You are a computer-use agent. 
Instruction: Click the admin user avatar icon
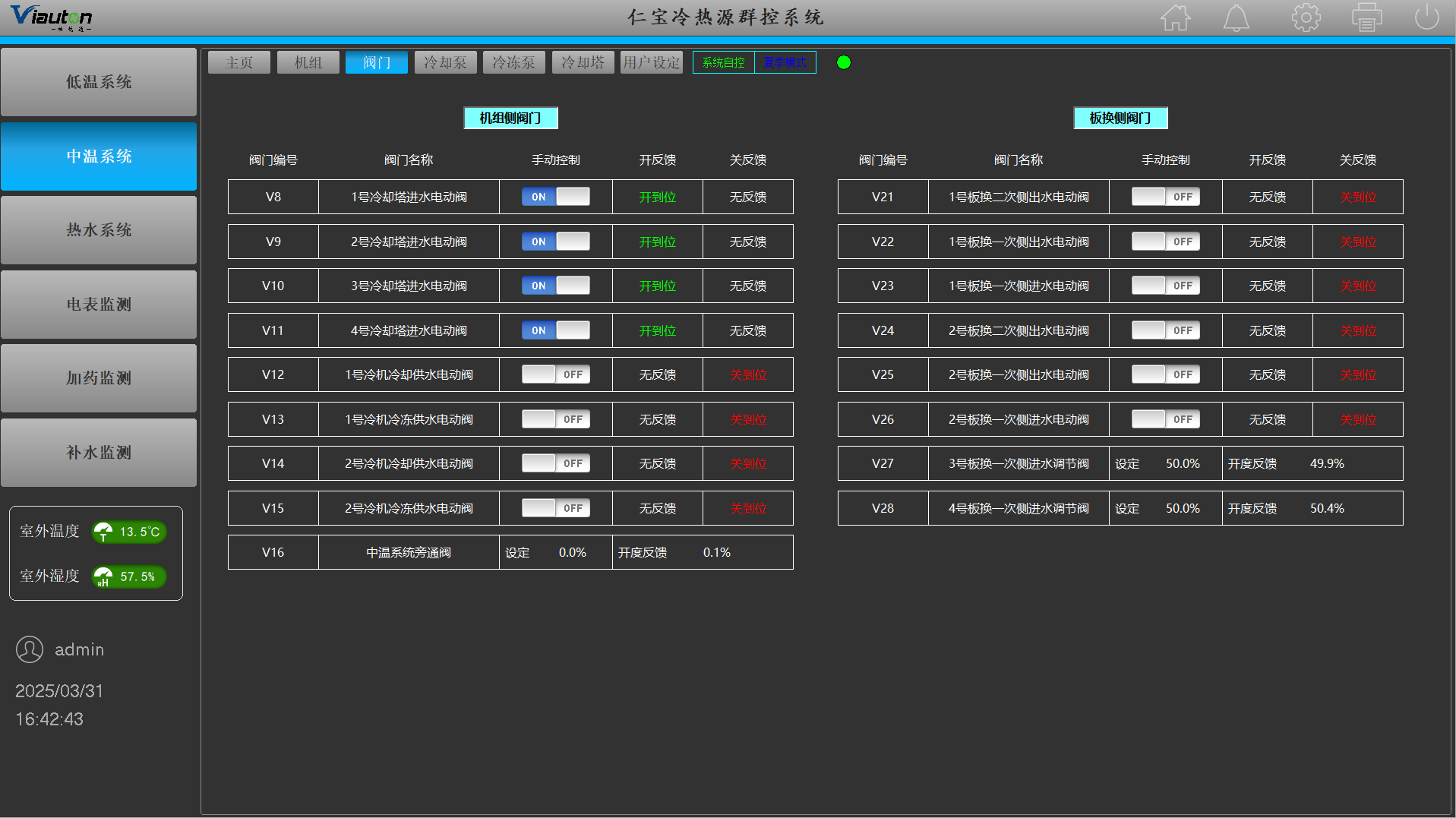click(x=30, y=649)
